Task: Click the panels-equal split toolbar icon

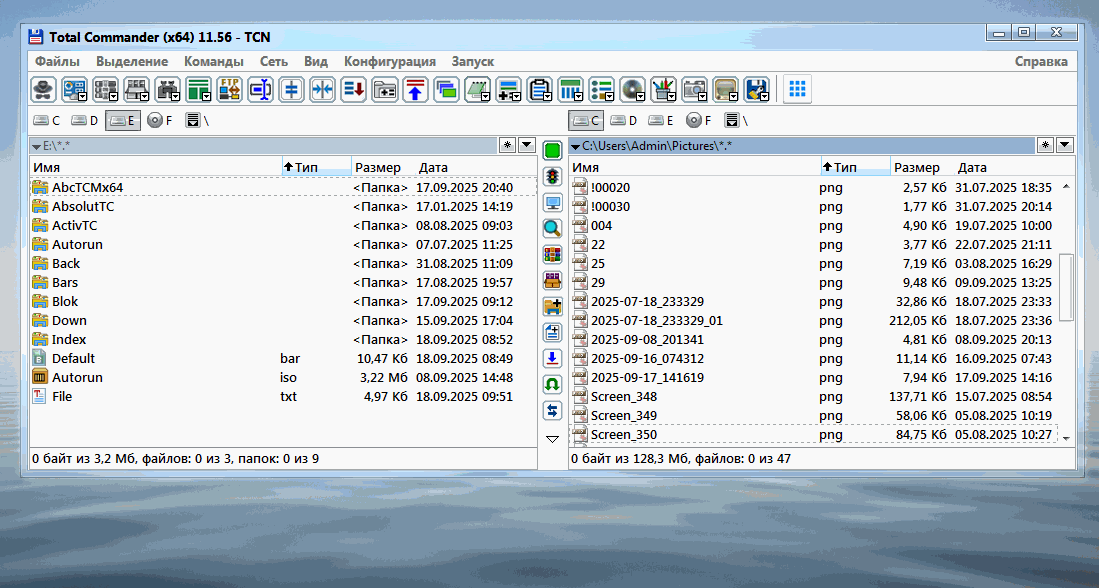Action: point(291,90)
